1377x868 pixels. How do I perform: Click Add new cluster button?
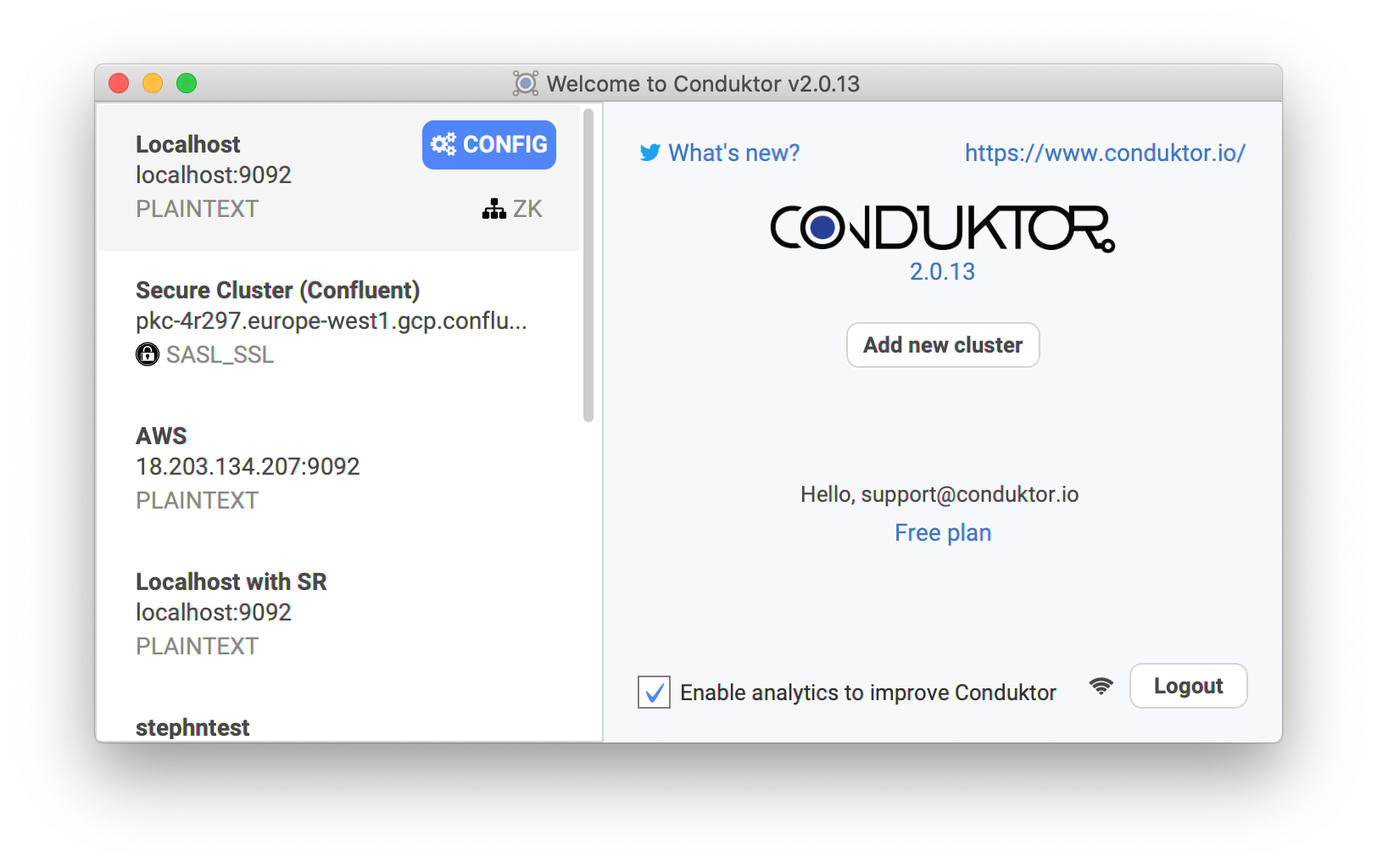943,345
